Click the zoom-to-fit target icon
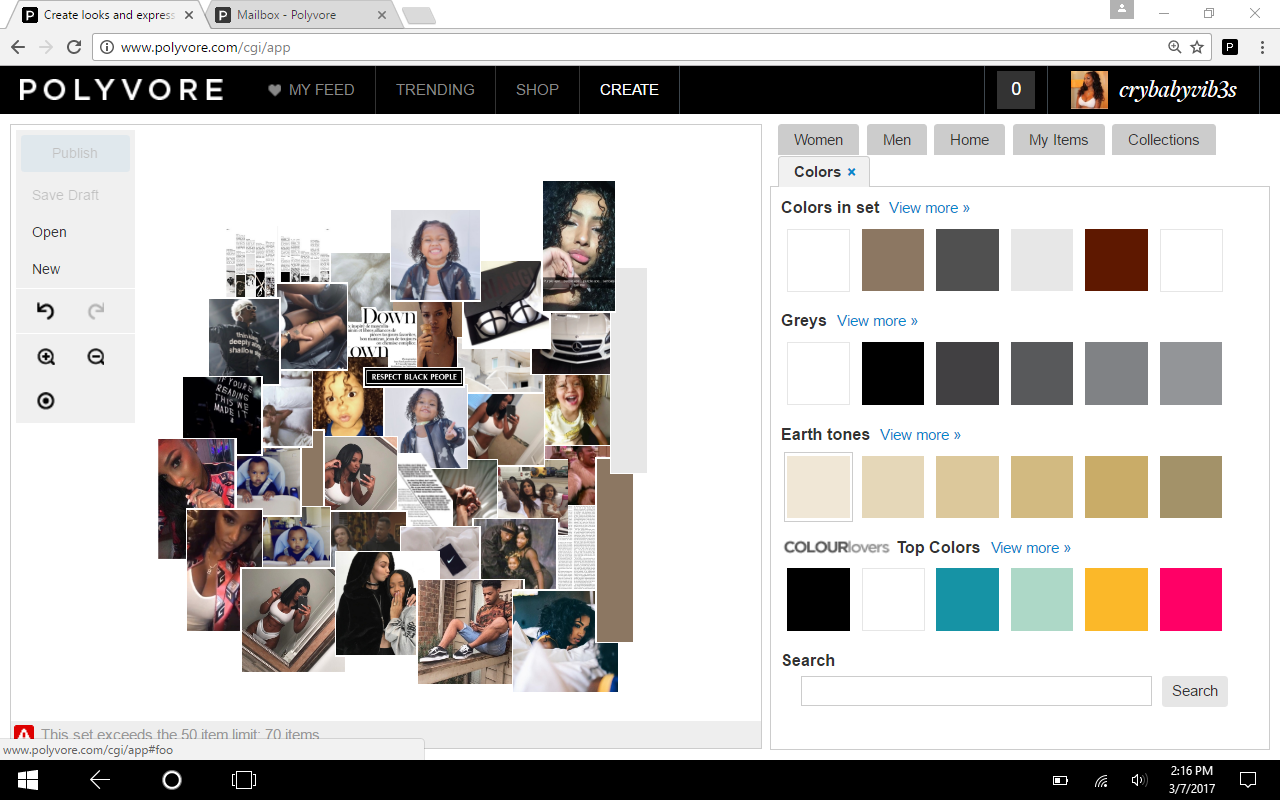The width and height of the screenshot is (1280, 800). (46, 401)
